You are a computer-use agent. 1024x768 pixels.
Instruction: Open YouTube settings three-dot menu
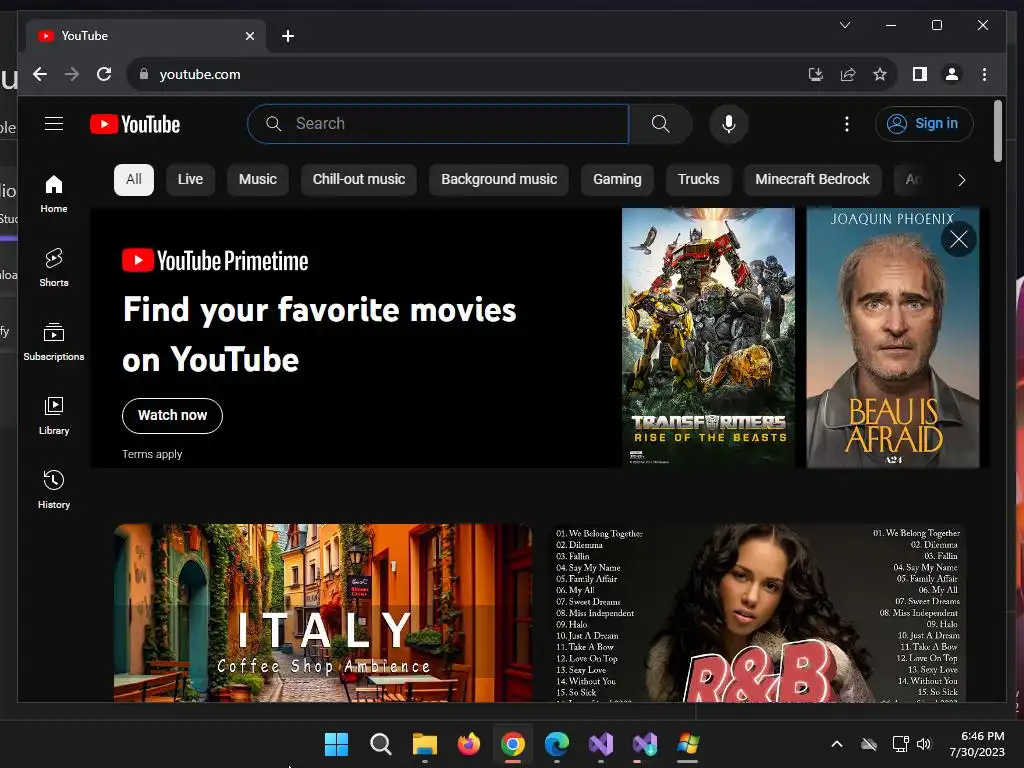coord(847,123)
